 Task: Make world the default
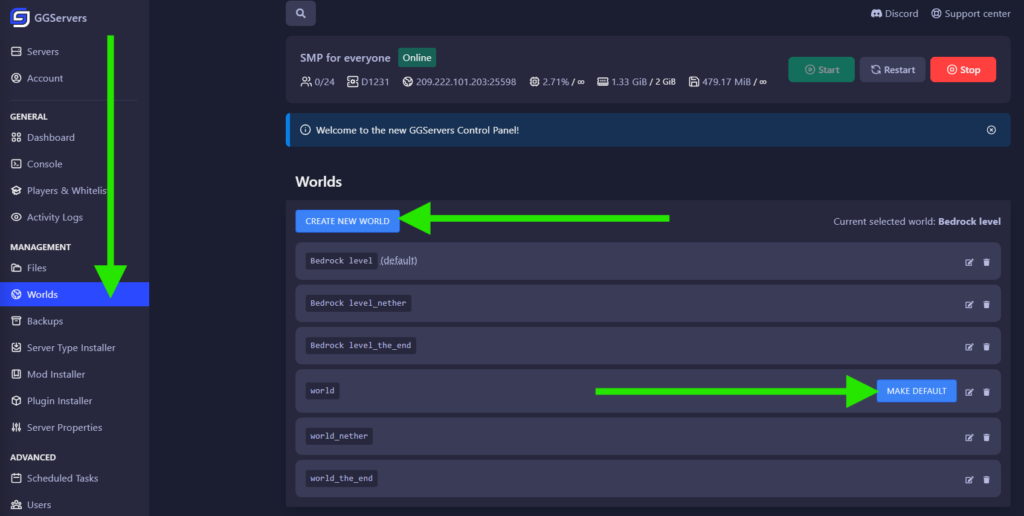click(x=916, y=391)
